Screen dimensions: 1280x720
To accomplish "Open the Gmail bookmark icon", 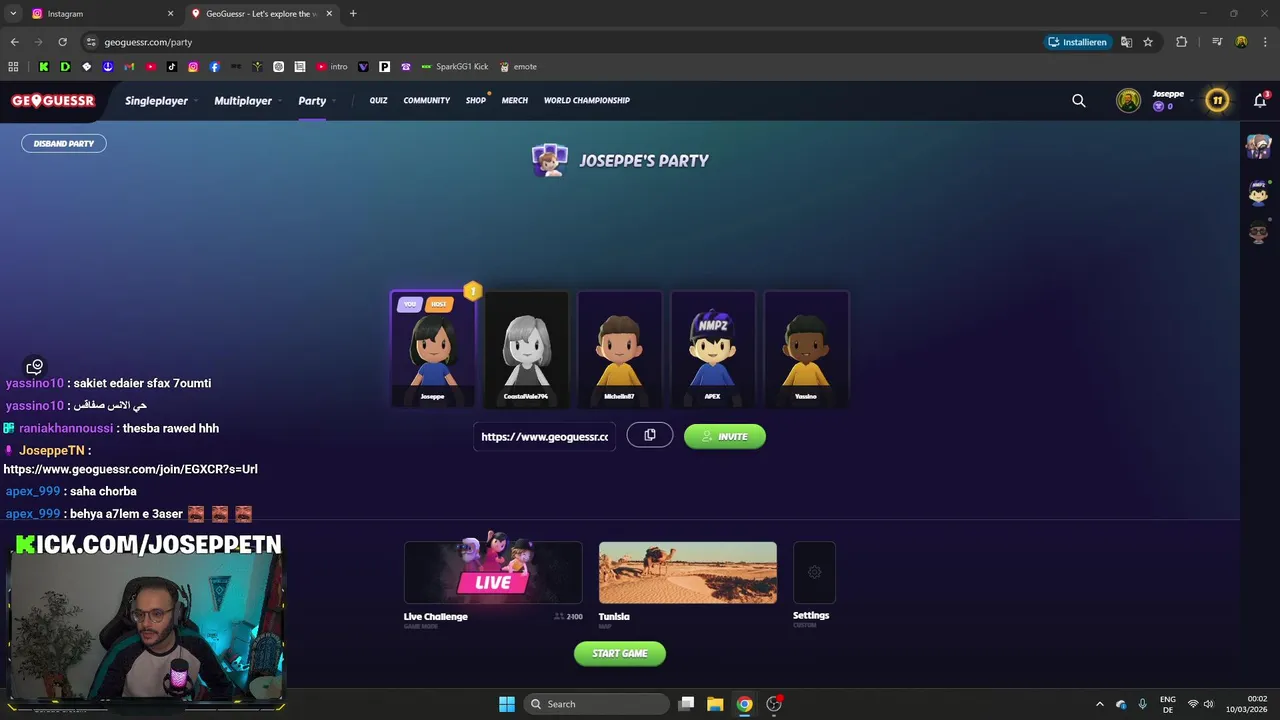I will tap(130, 67).
